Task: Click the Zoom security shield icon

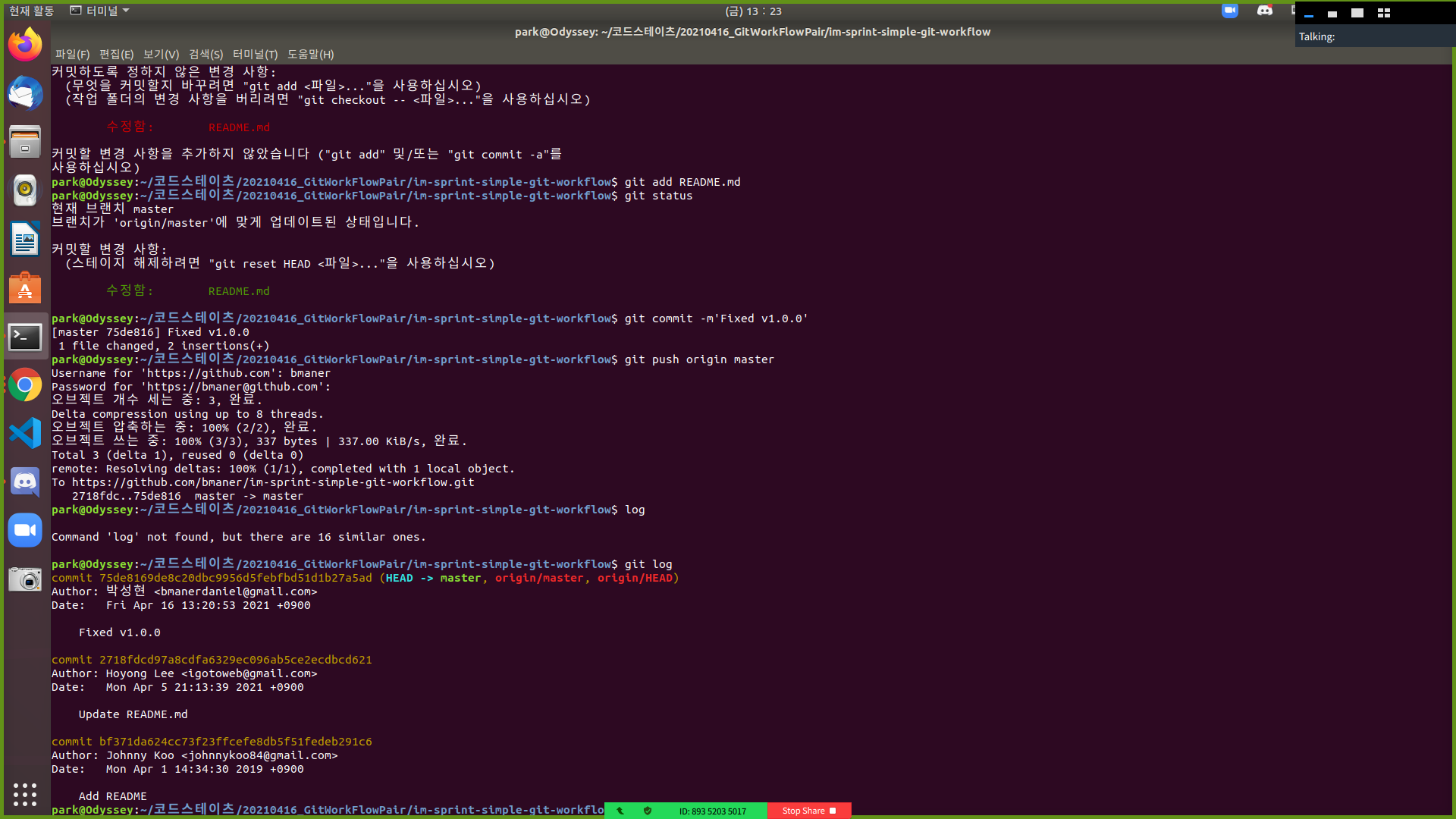Action: pyautogui.click(x=648, y=811)
